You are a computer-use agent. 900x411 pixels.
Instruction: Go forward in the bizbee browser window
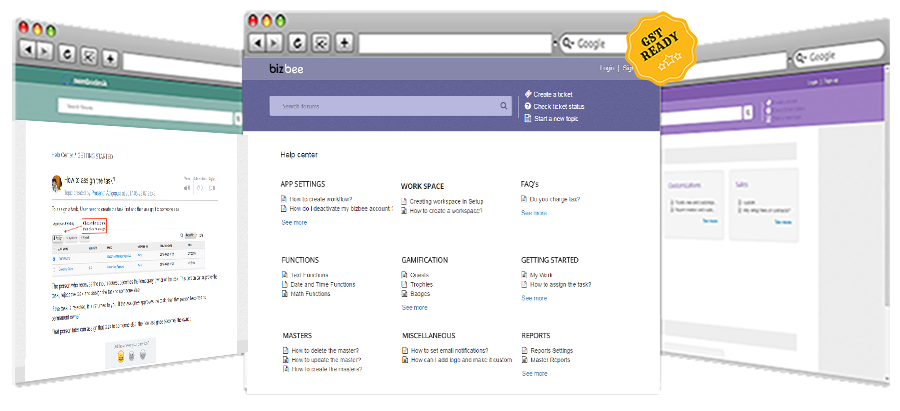pyautogui.click(x=274, y=42)
